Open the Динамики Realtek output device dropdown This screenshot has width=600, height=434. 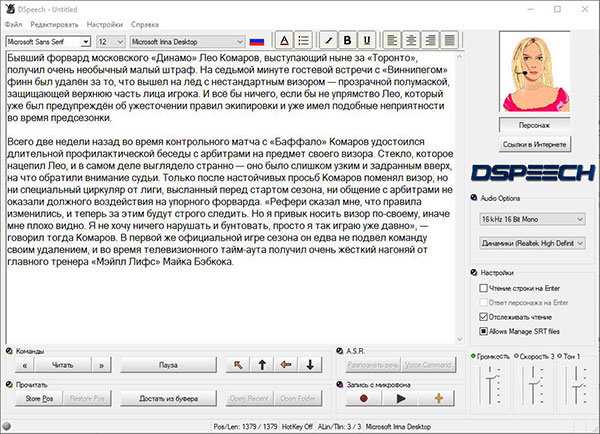tap(532, 243)
